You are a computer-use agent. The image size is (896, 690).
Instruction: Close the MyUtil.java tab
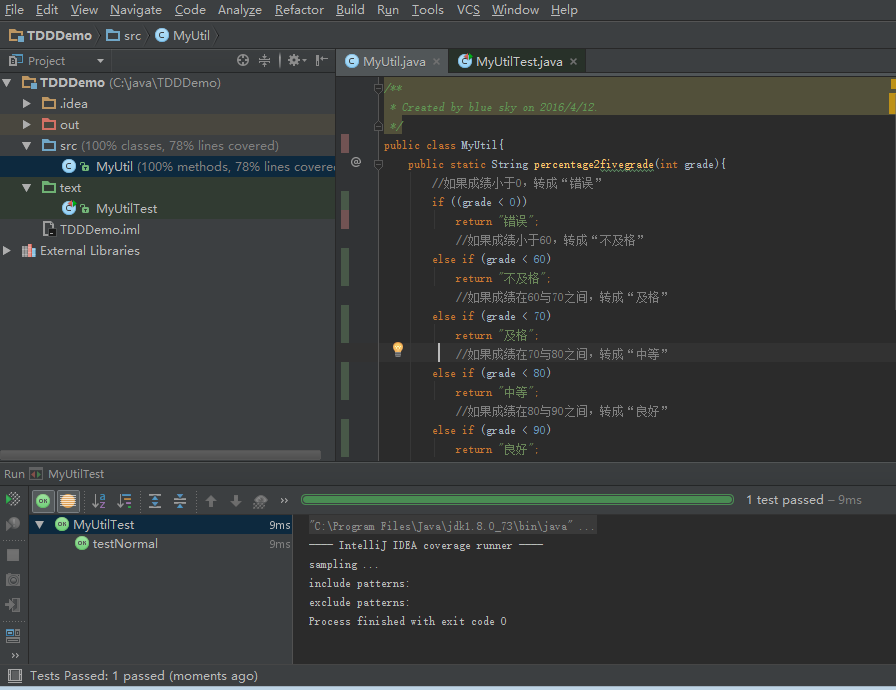(437, 62)
